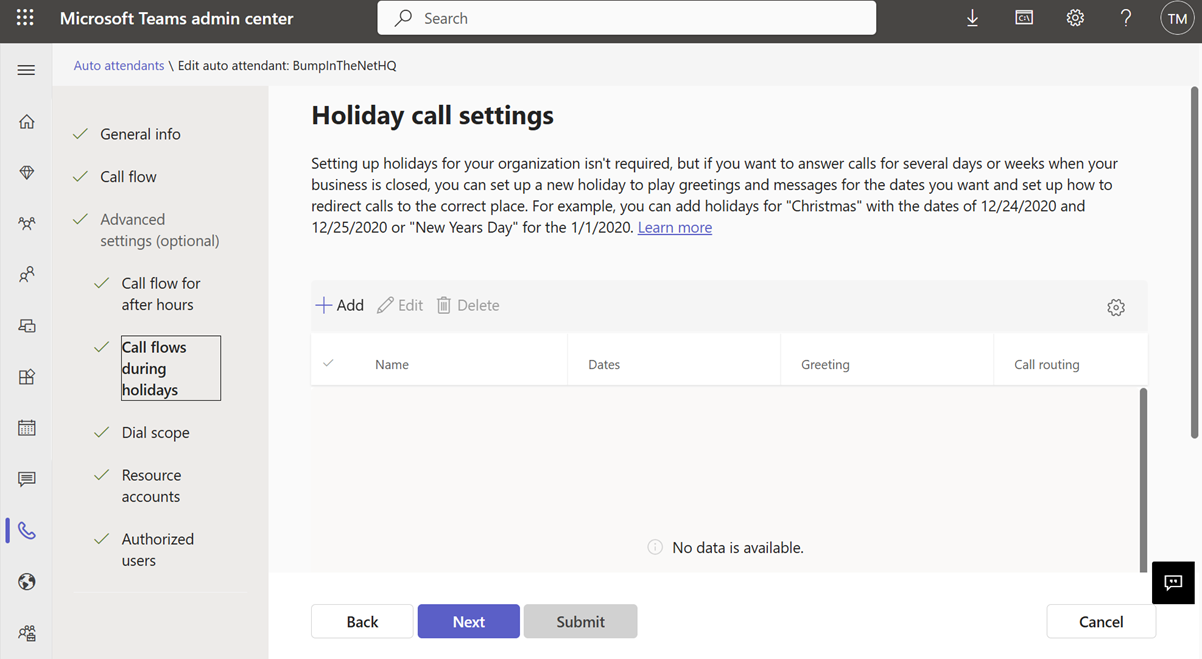Open the app launcher waffle icon
Screen dimensions: 1202x659
tap(25, 18)
